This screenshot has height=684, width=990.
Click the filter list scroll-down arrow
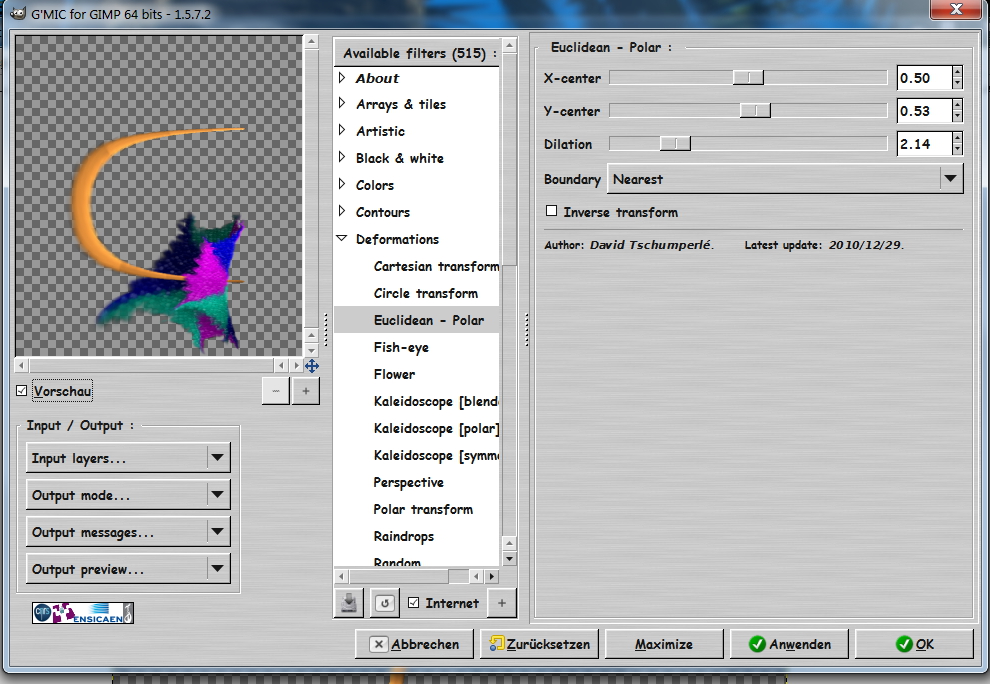click(x=510, y=559)
